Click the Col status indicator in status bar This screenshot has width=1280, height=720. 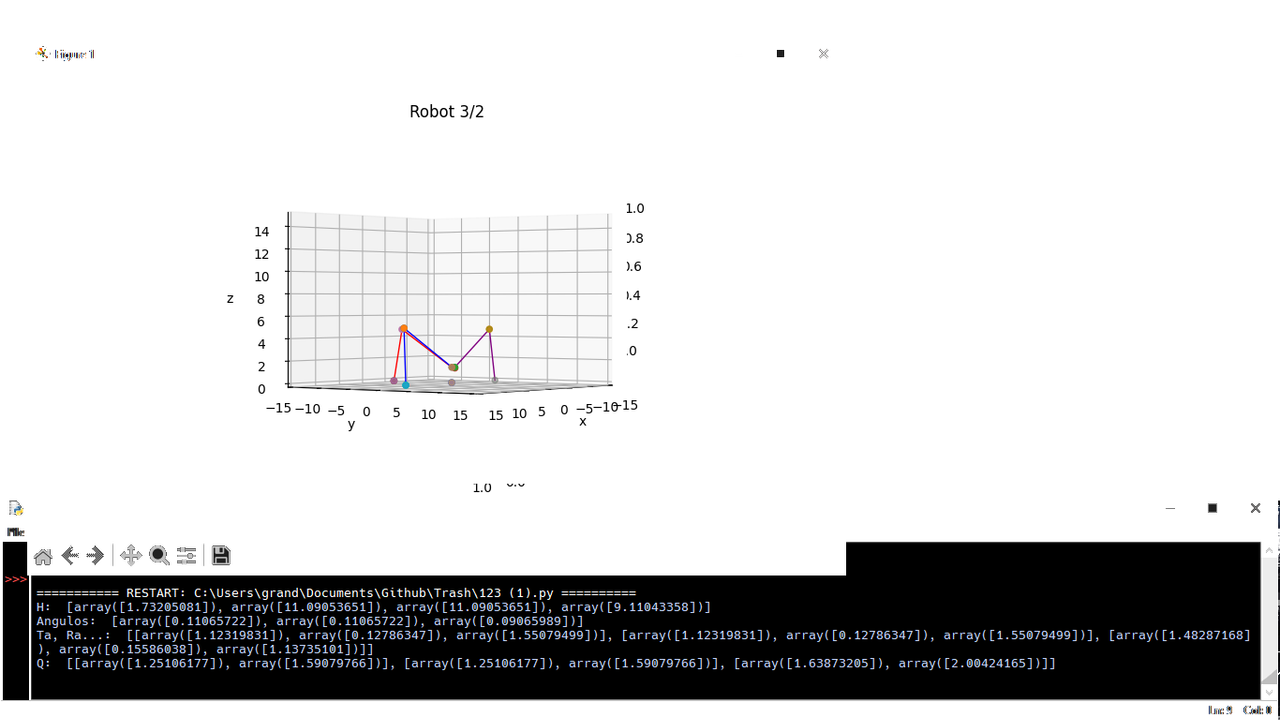[1257, 710]
